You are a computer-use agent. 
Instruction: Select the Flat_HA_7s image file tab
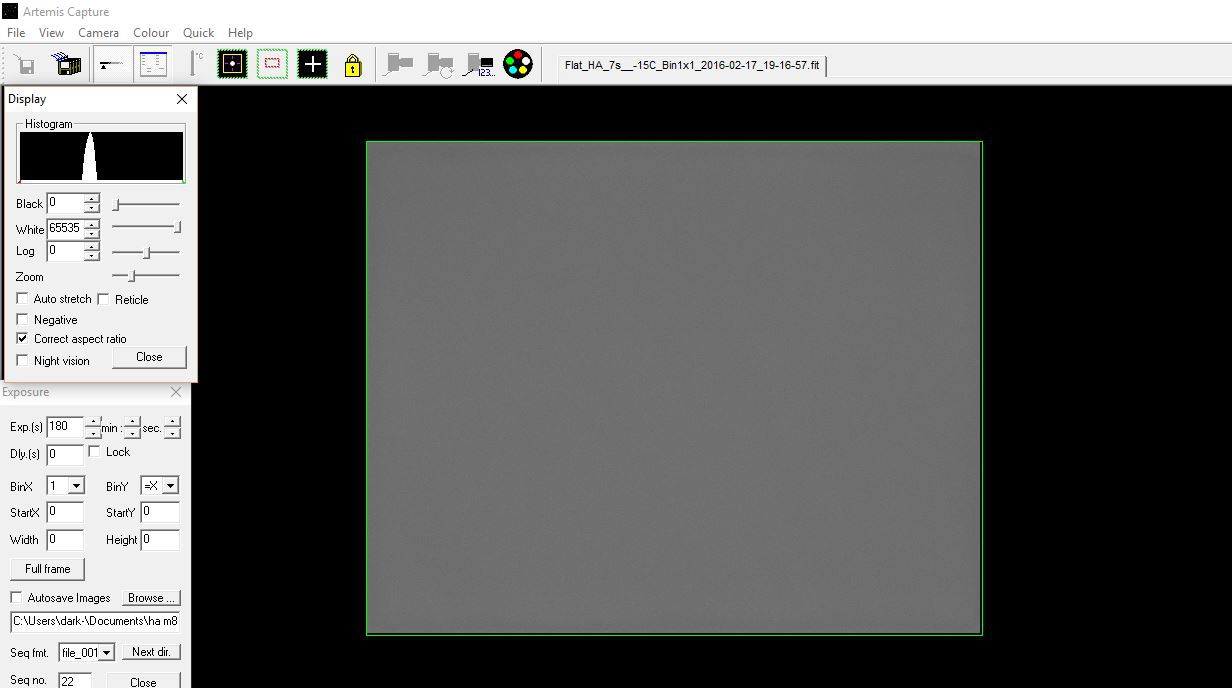coord(692,66)
